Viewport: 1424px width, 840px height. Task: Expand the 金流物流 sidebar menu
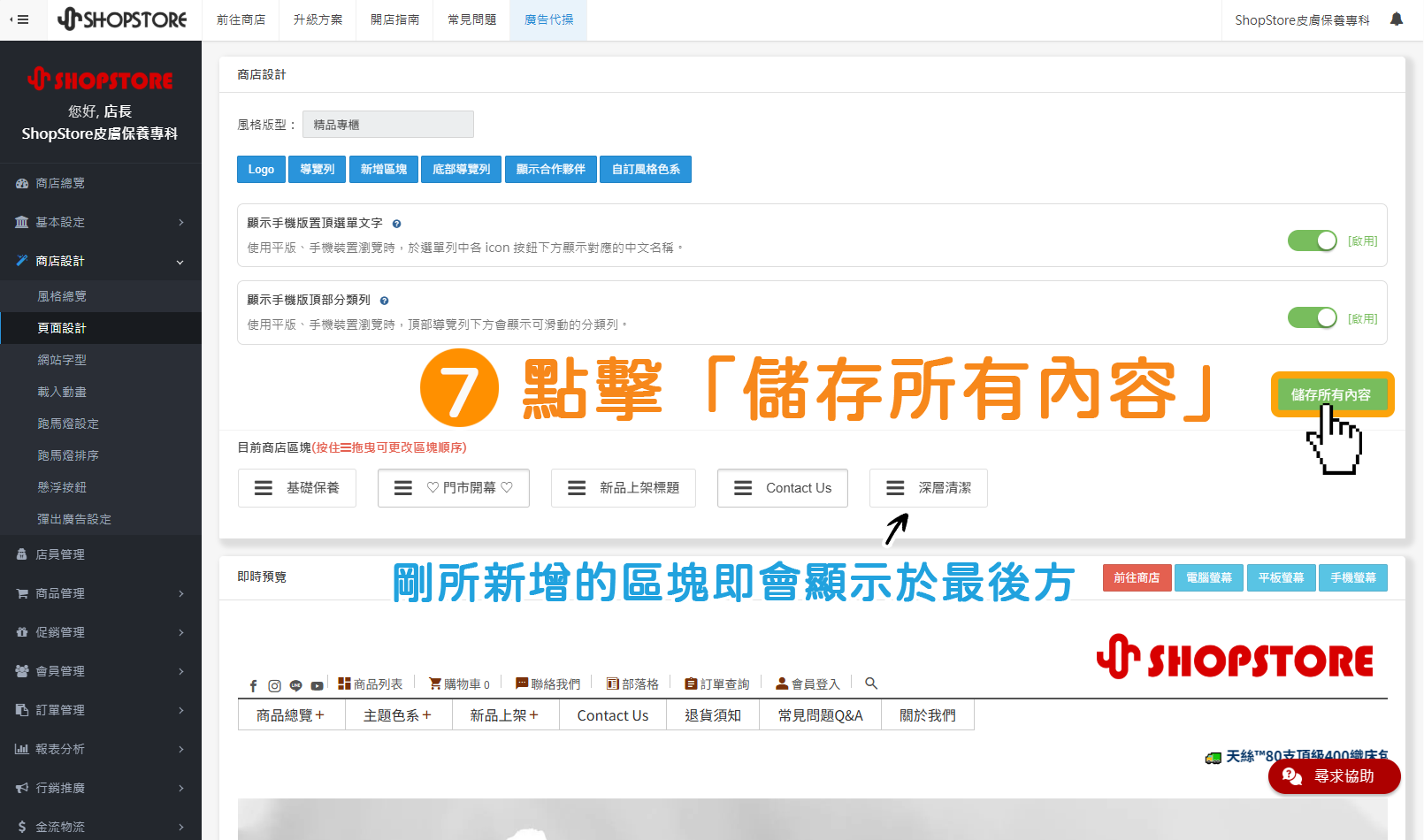click(101, 827)
